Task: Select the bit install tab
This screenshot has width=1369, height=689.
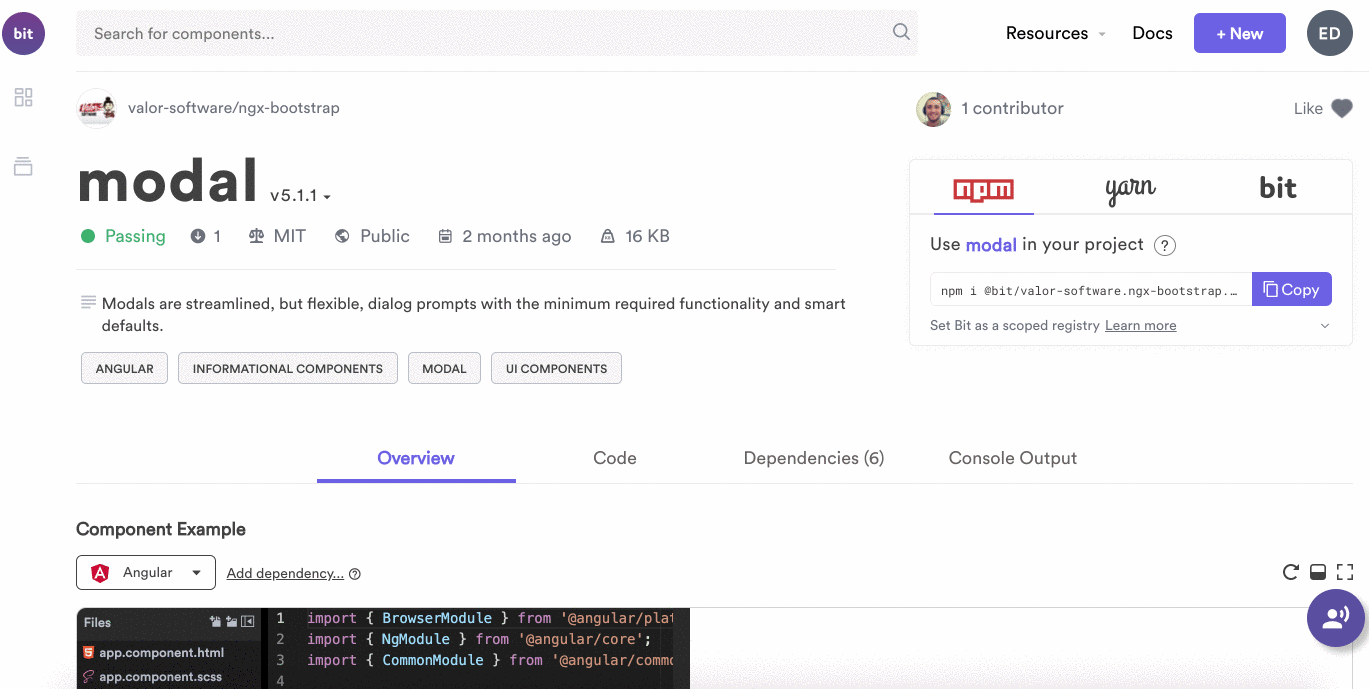Action: 1277,189
